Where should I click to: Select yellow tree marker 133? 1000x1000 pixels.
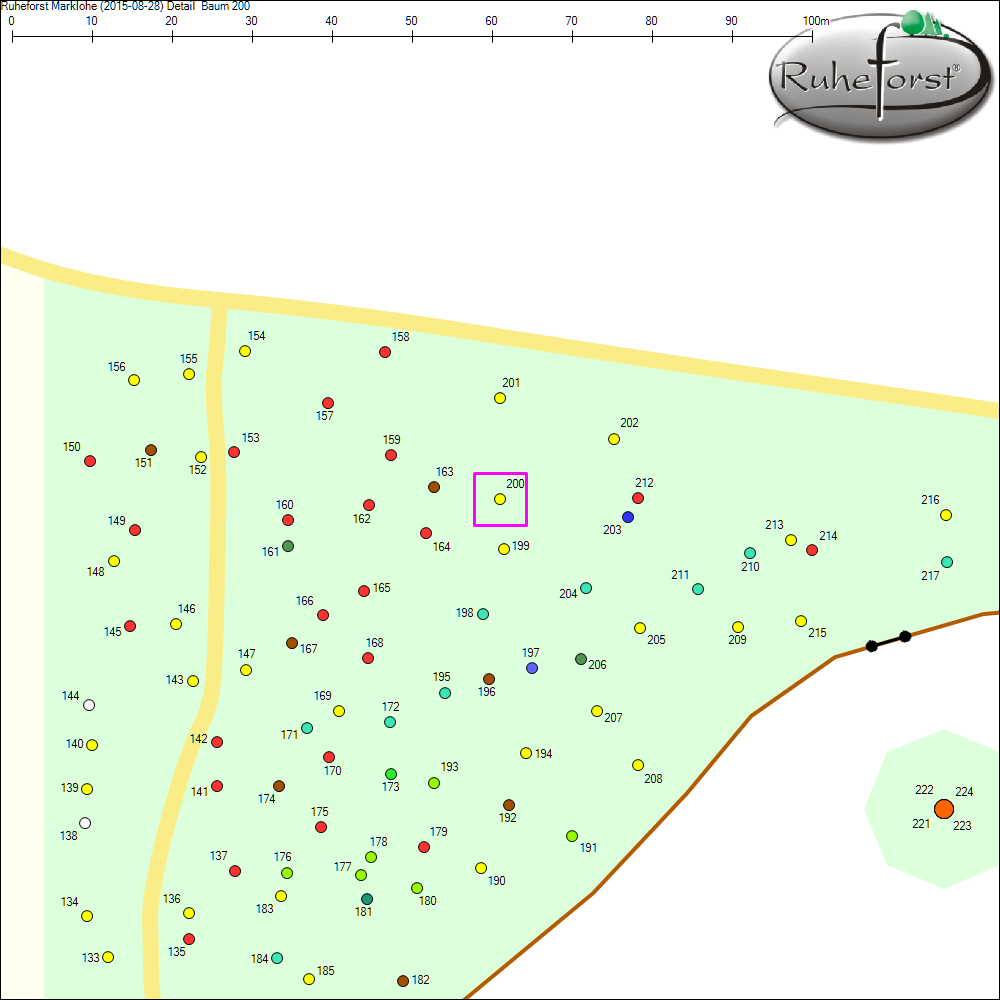pyautogui.click(x=108, y=957)
